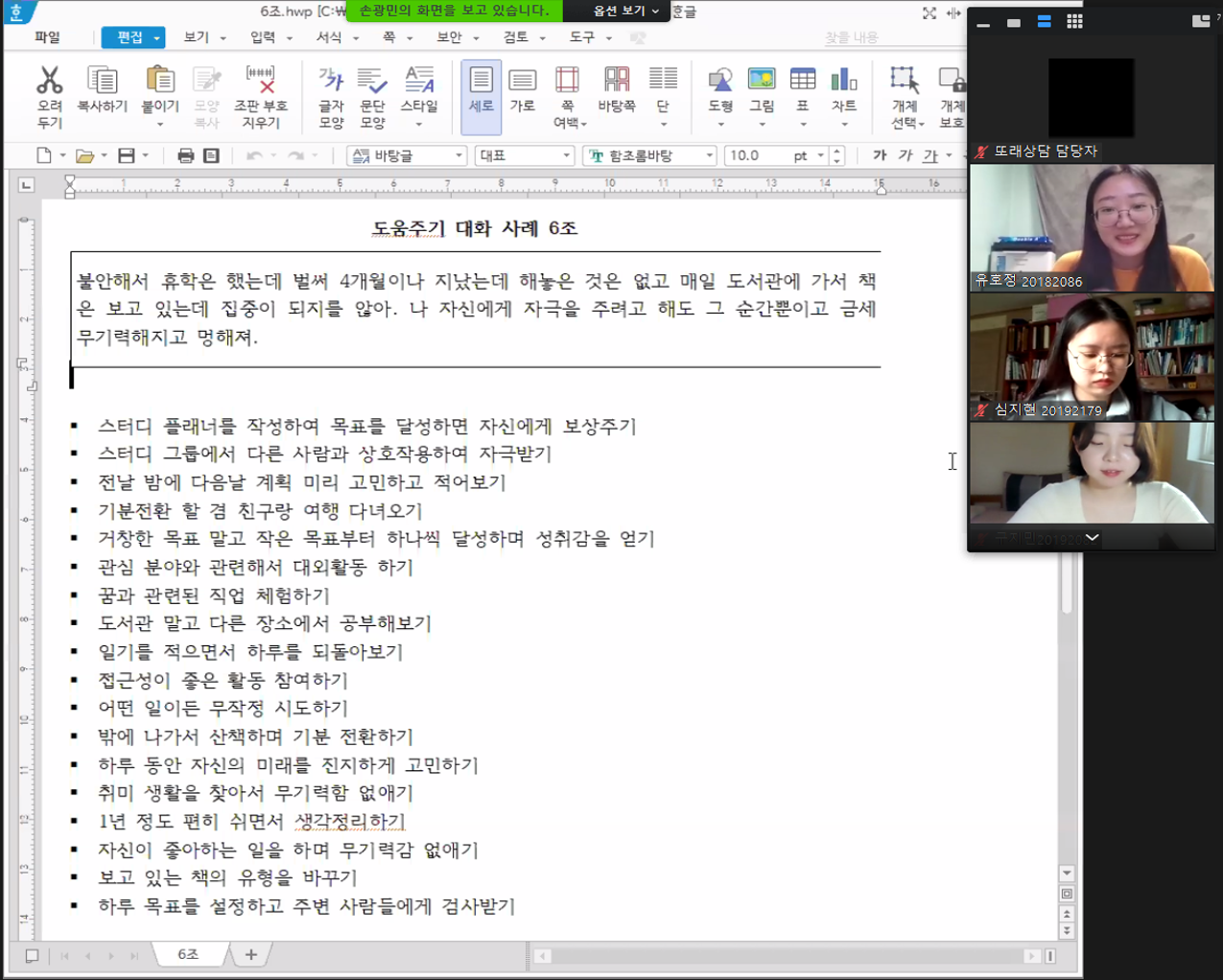The image size is (1223, 980).
Task: Click the print icon
Action: pos(185,155)
